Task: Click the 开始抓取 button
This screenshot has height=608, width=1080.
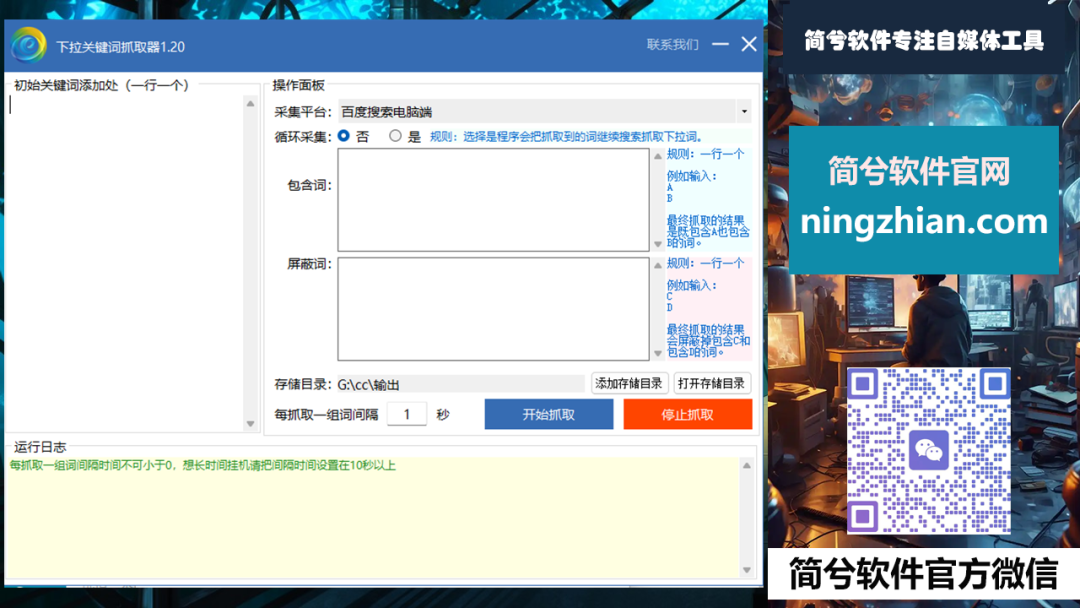Action: 548,414
